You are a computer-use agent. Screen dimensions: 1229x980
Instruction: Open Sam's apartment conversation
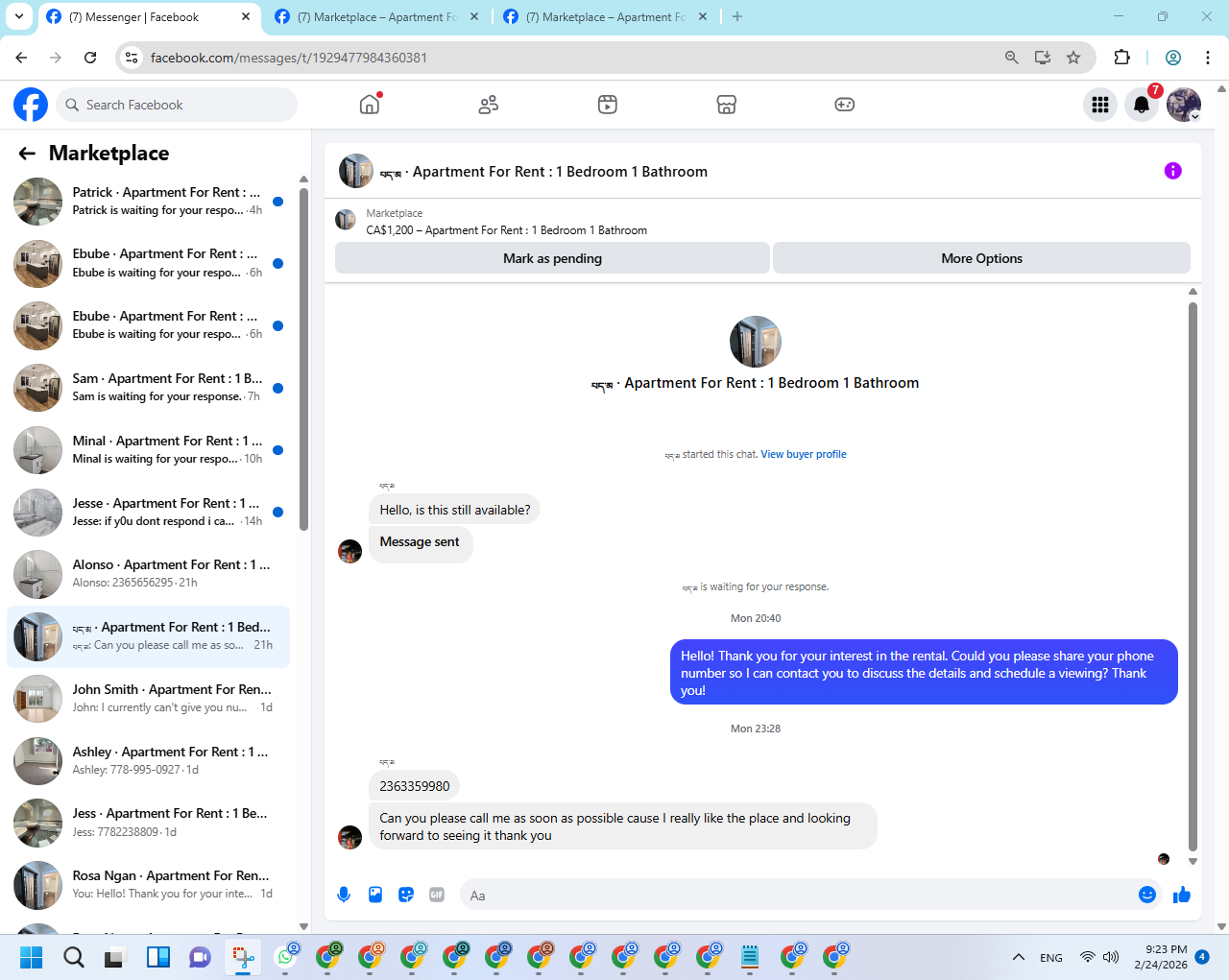[x=149, y=388]
